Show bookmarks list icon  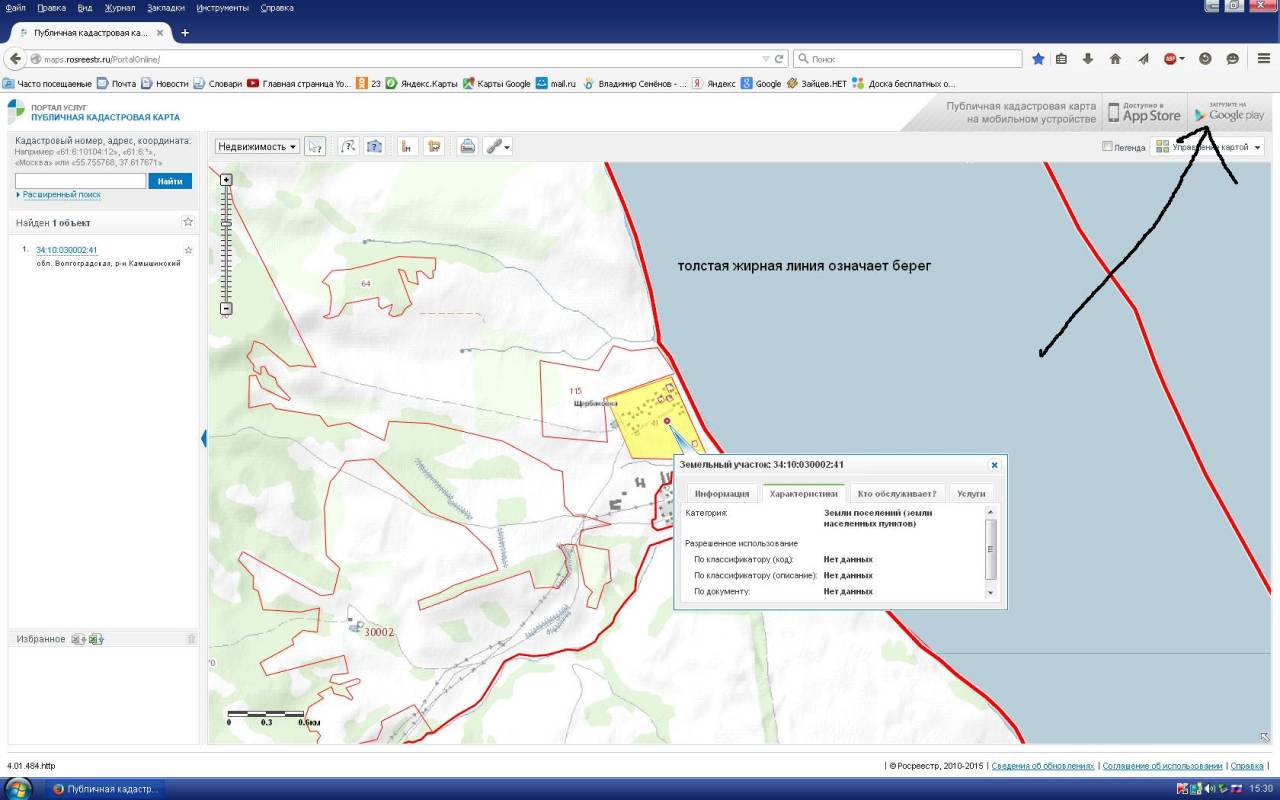click(x=1062, y=59)
